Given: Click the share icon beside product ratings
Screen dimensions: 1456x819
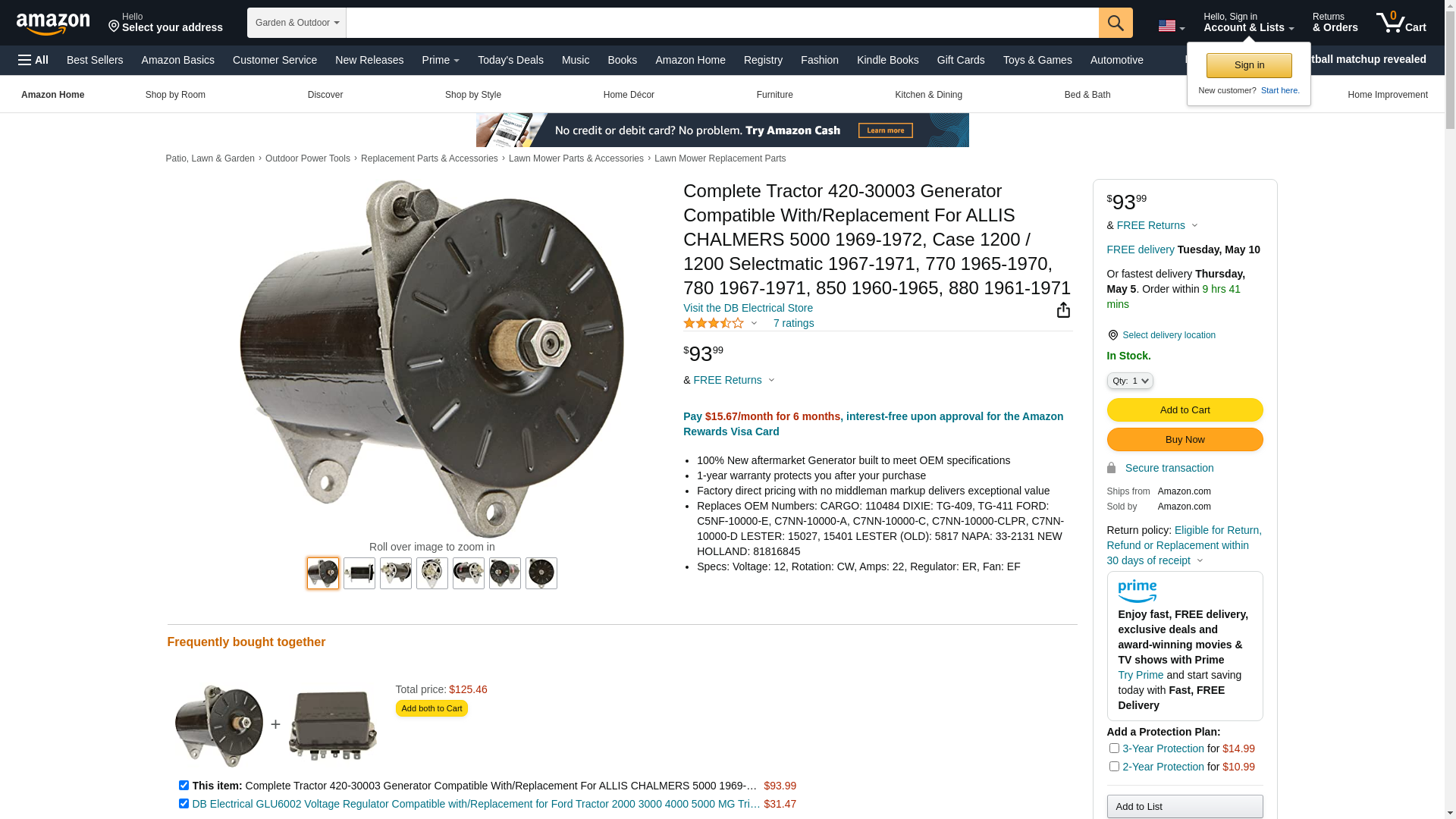Looking at the screenshot, I should pyautogui.click(x=1063, y=310).
